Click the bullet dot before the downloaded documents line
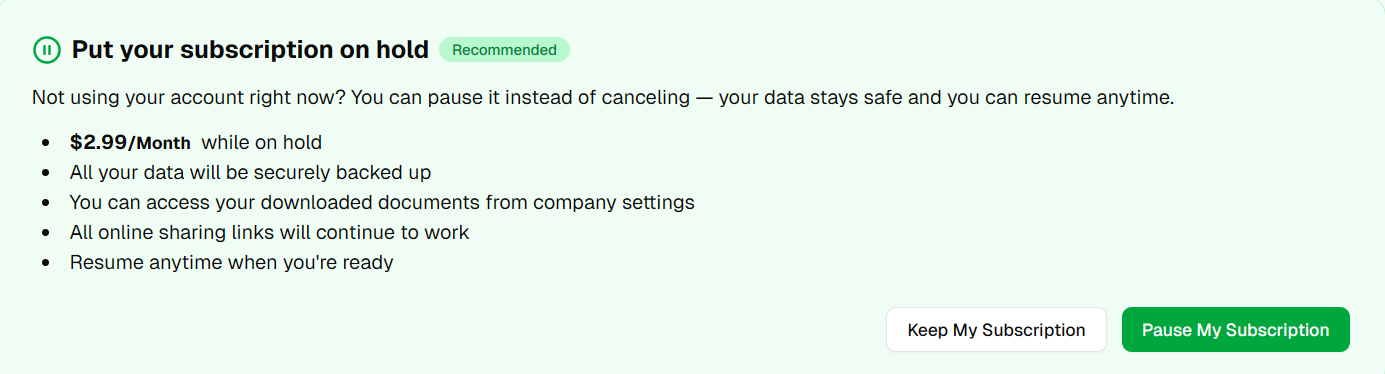The height and width of the screenshot is (374, 1385). [x=46, y=203]
